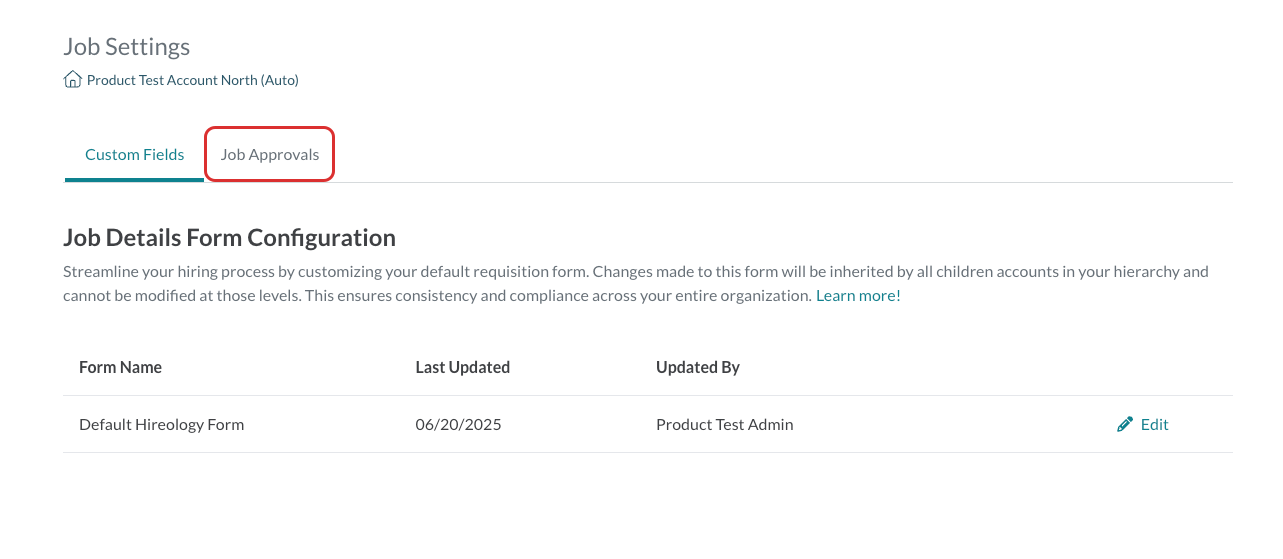Click the home icon beside the account name
This screenshot has height=559, width=1283.
[x=73, y=79]
